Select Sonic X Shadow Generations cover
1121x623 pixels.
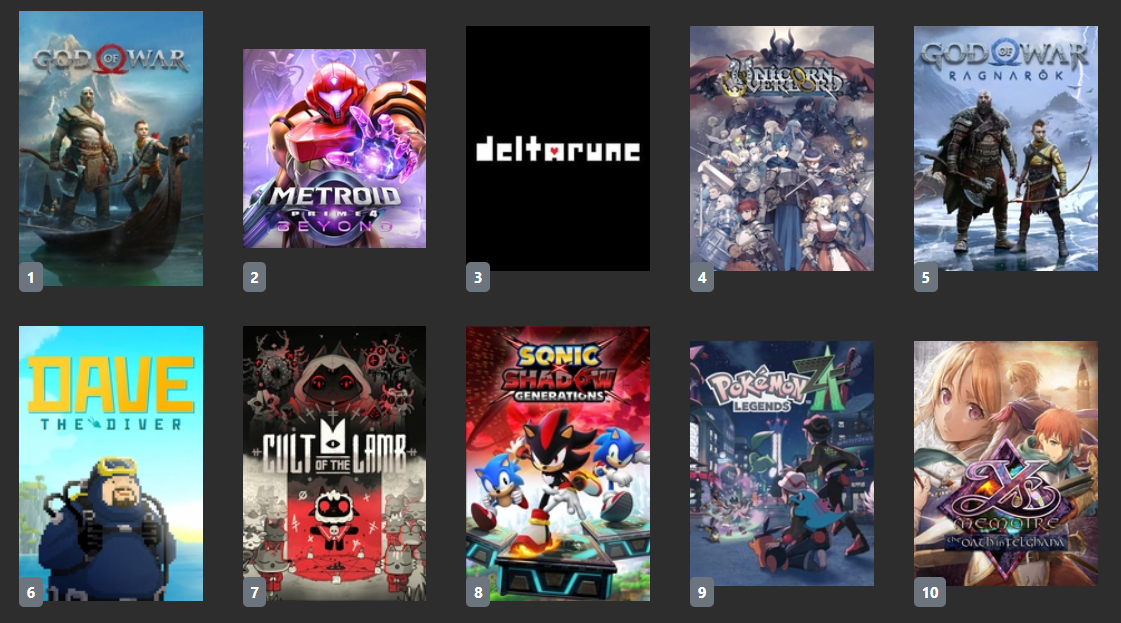[558, 463]
